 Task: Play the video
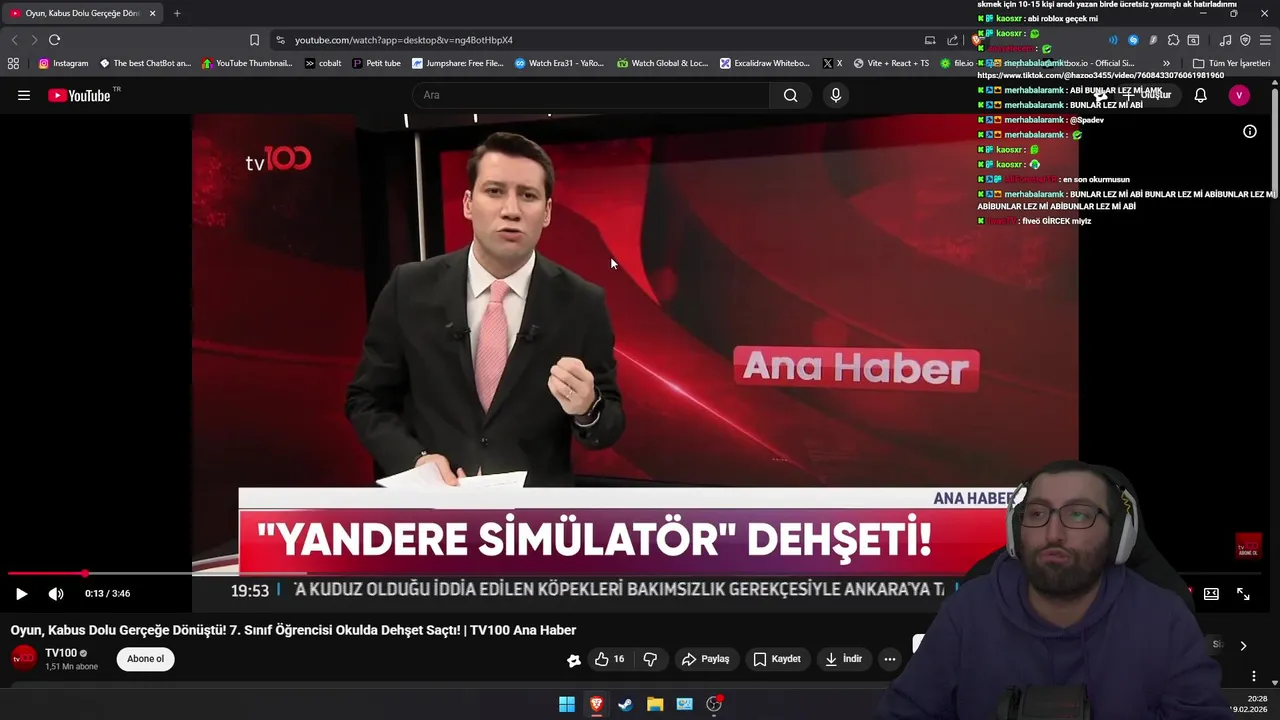pos(21,593)
